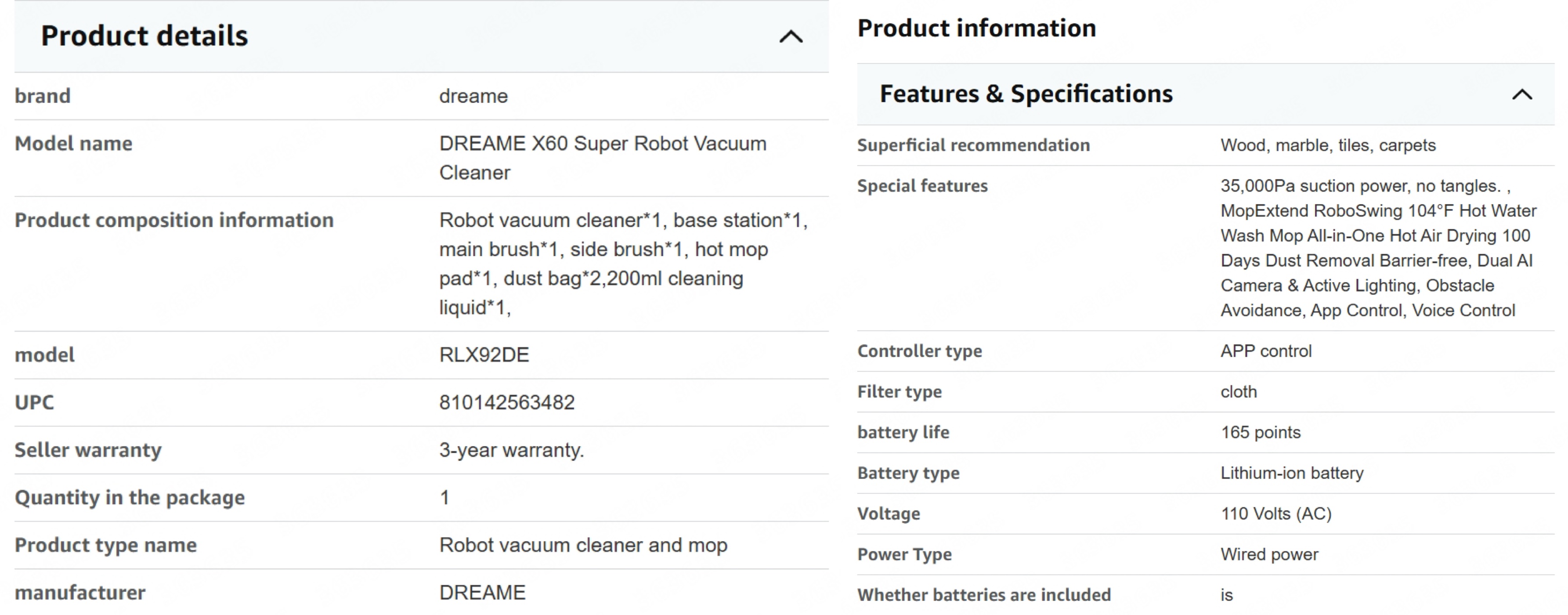The image size is (1568, 615).
Task: Collapse the Product details section chevron
Action: [791, 37]
